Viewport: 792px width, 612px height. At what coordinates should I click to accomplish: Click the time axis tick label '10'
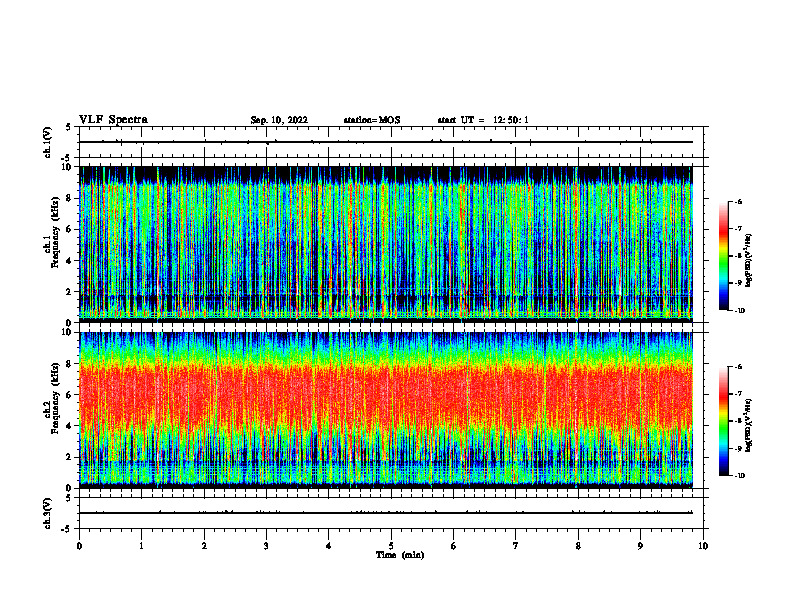(x=703, y=546)
